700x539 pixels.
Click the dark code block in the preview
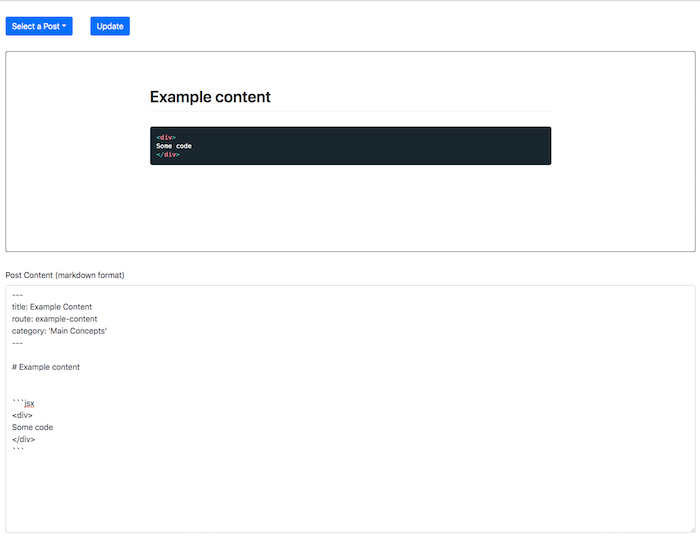coord(350,146)
